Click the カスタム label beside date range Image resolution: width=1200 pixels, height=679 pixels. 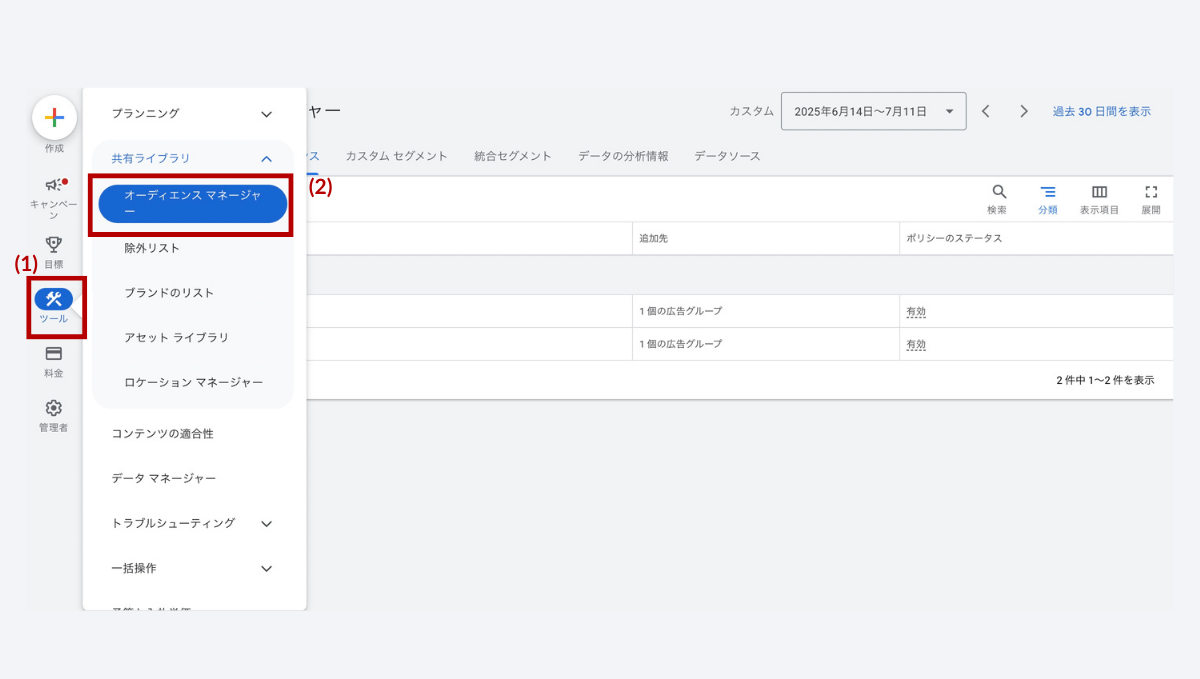tap(752, 111)
